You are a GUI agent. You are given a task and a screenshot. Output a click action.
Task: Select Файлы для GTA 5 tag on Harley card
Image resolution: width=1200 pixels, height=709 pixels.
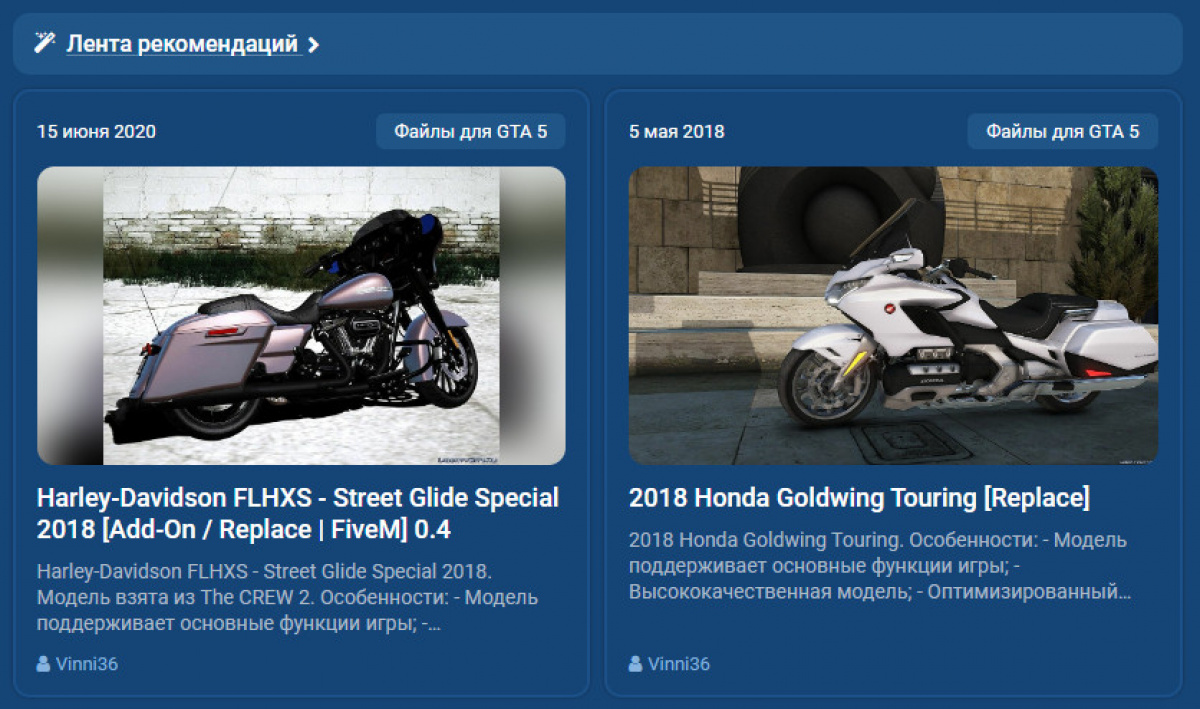tap(471, 131)
